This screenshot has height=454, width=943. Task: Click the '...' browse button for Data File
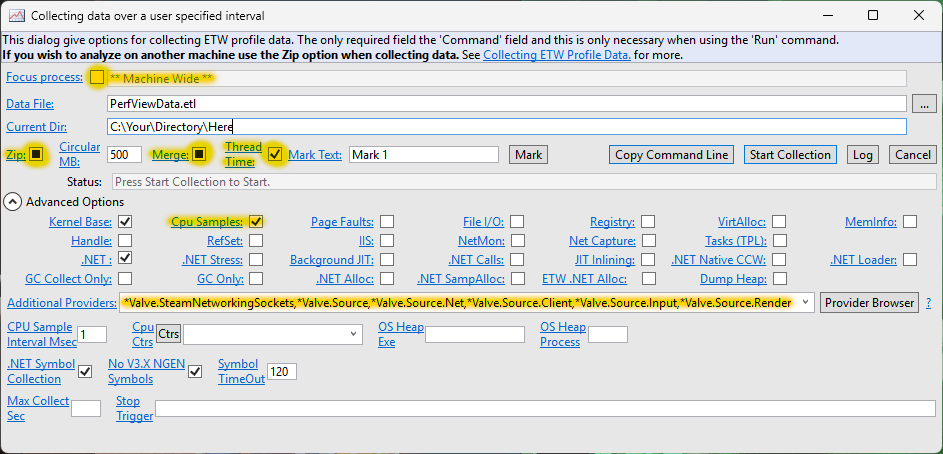(x=925, y=103)
